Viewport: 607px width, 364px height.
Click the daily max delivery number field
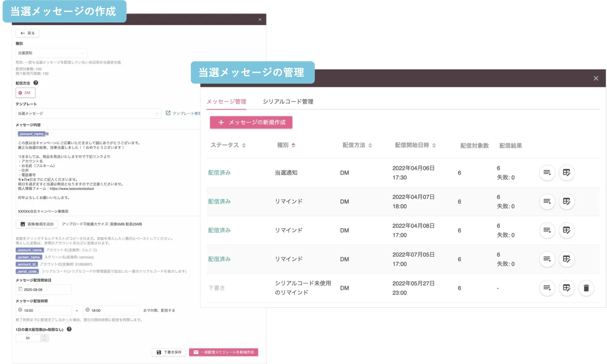click(29, 338)
